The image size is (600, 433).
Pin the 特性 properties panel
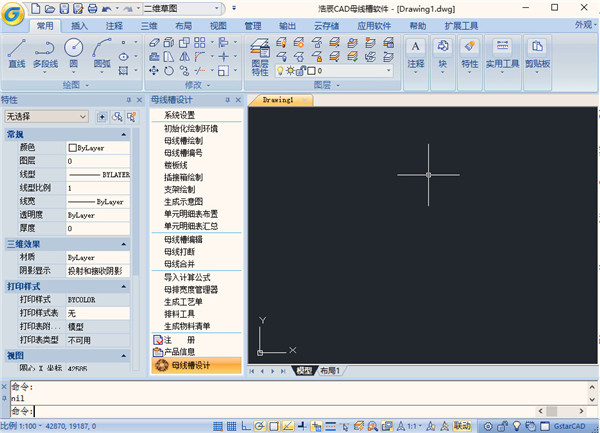129,101
